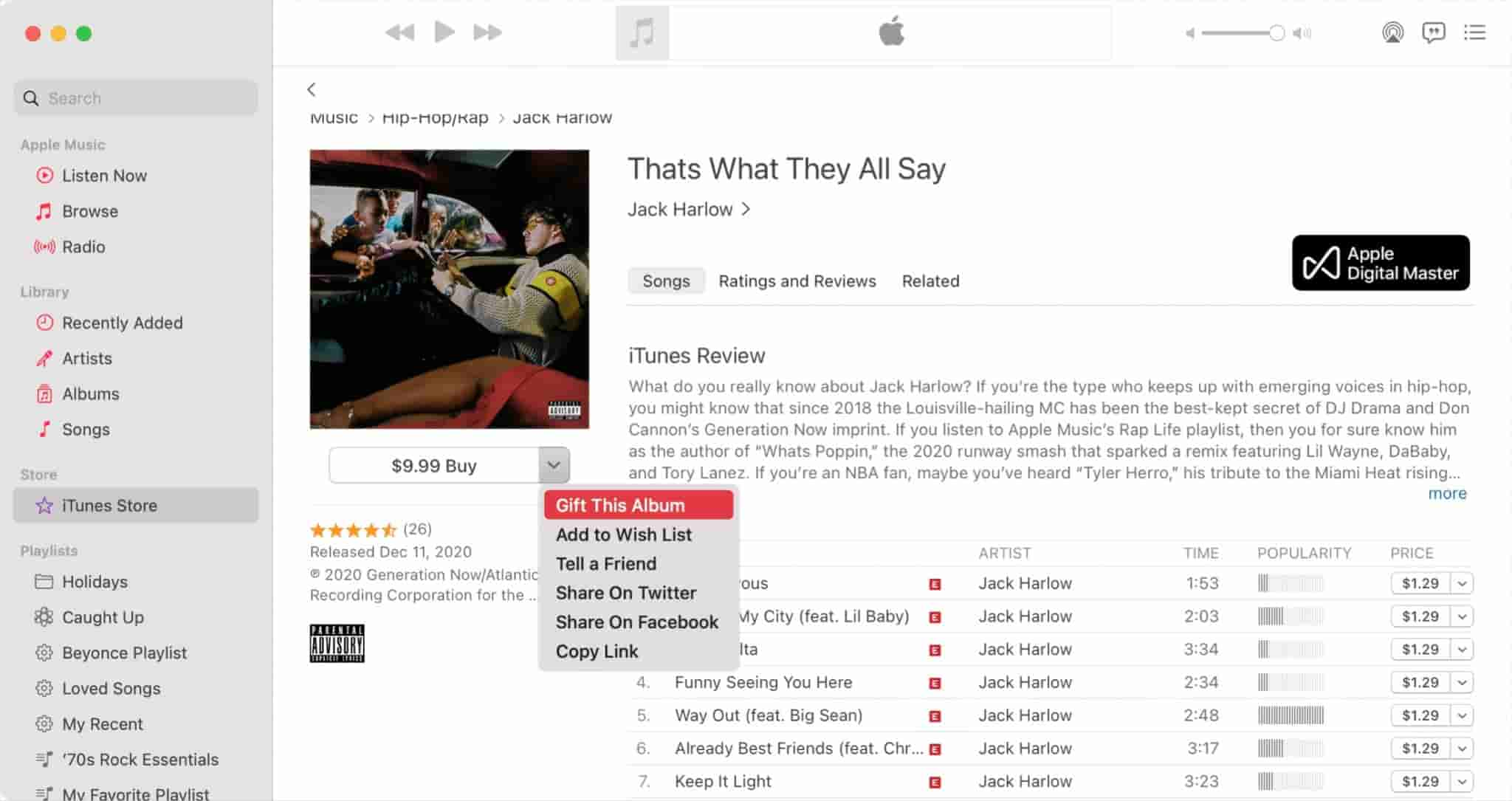This screenshot has height=801, width=1512.
Task: Click the album cover thumbnail
Action: point(449,289)
